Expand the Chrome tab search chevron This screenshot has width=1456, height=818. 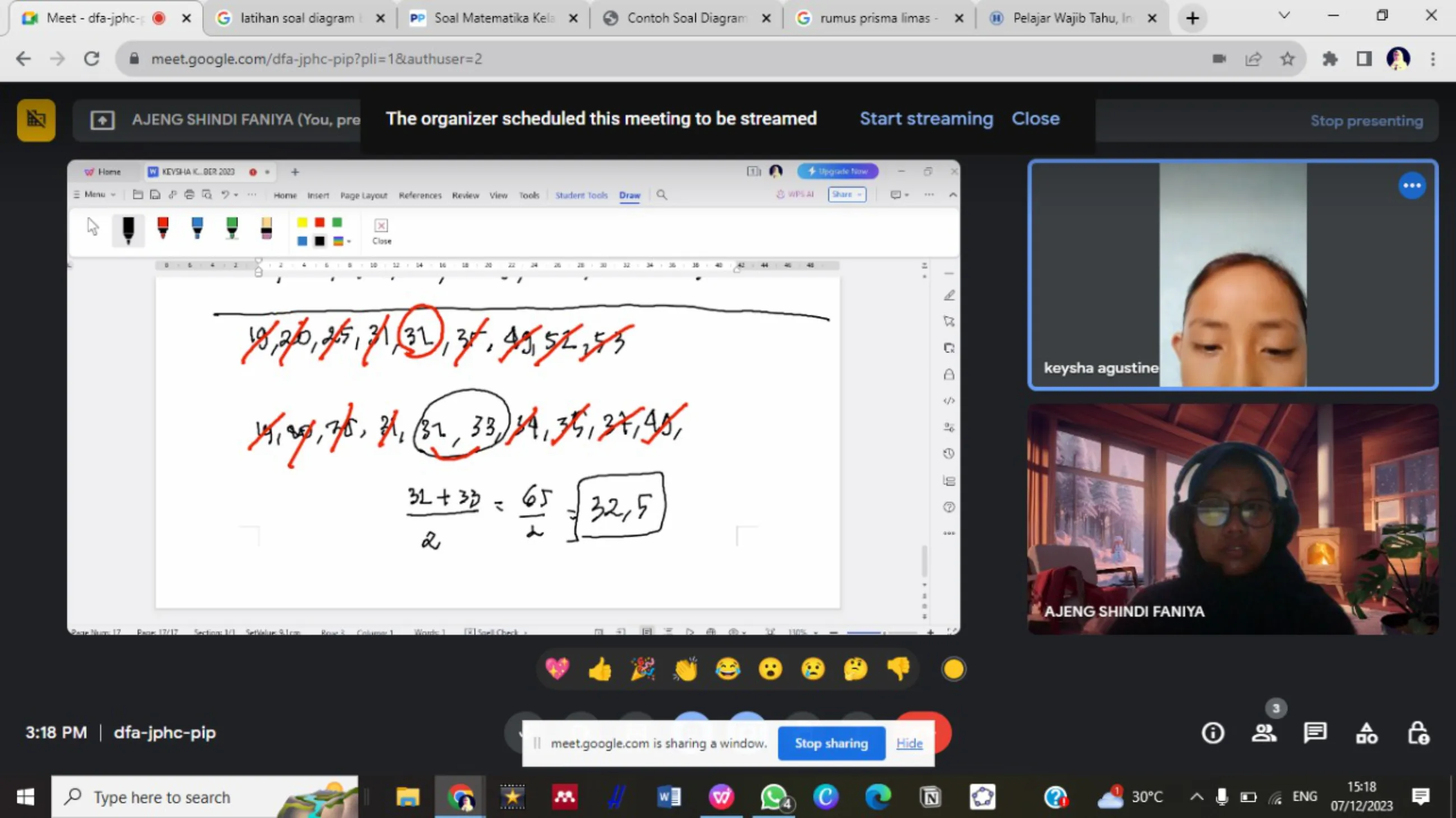[x=1283, y=16]
